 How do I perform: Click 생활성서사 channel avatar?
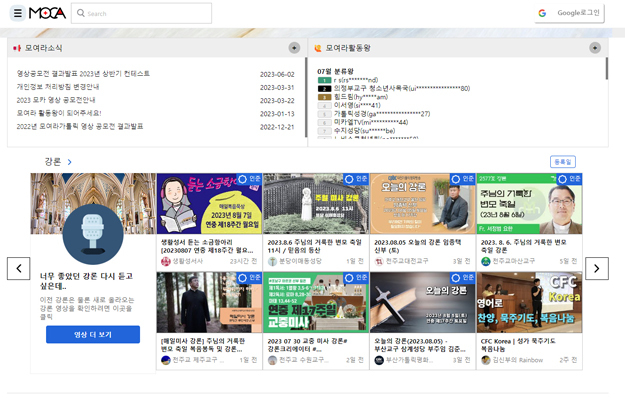point(165,261)
